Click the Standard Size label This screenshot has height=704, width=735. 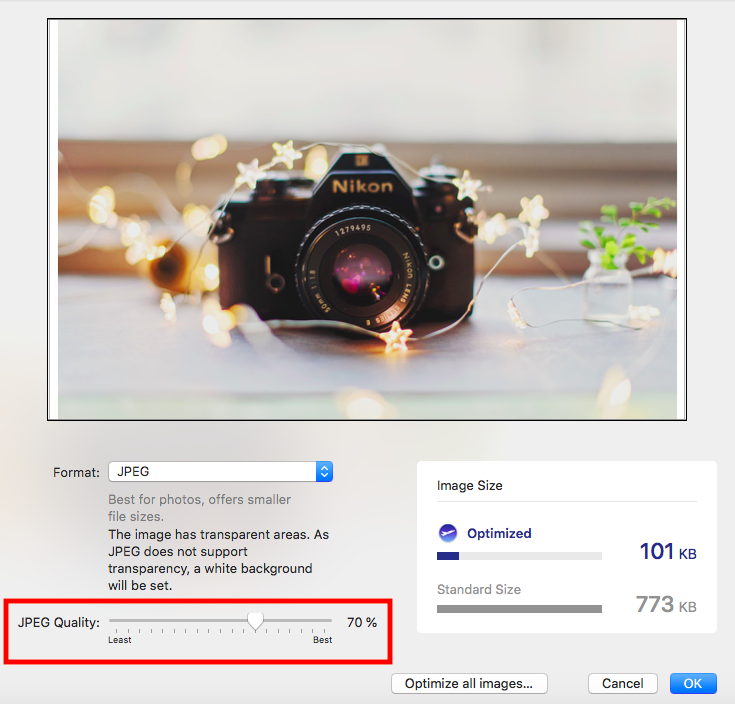pos(479,589)
